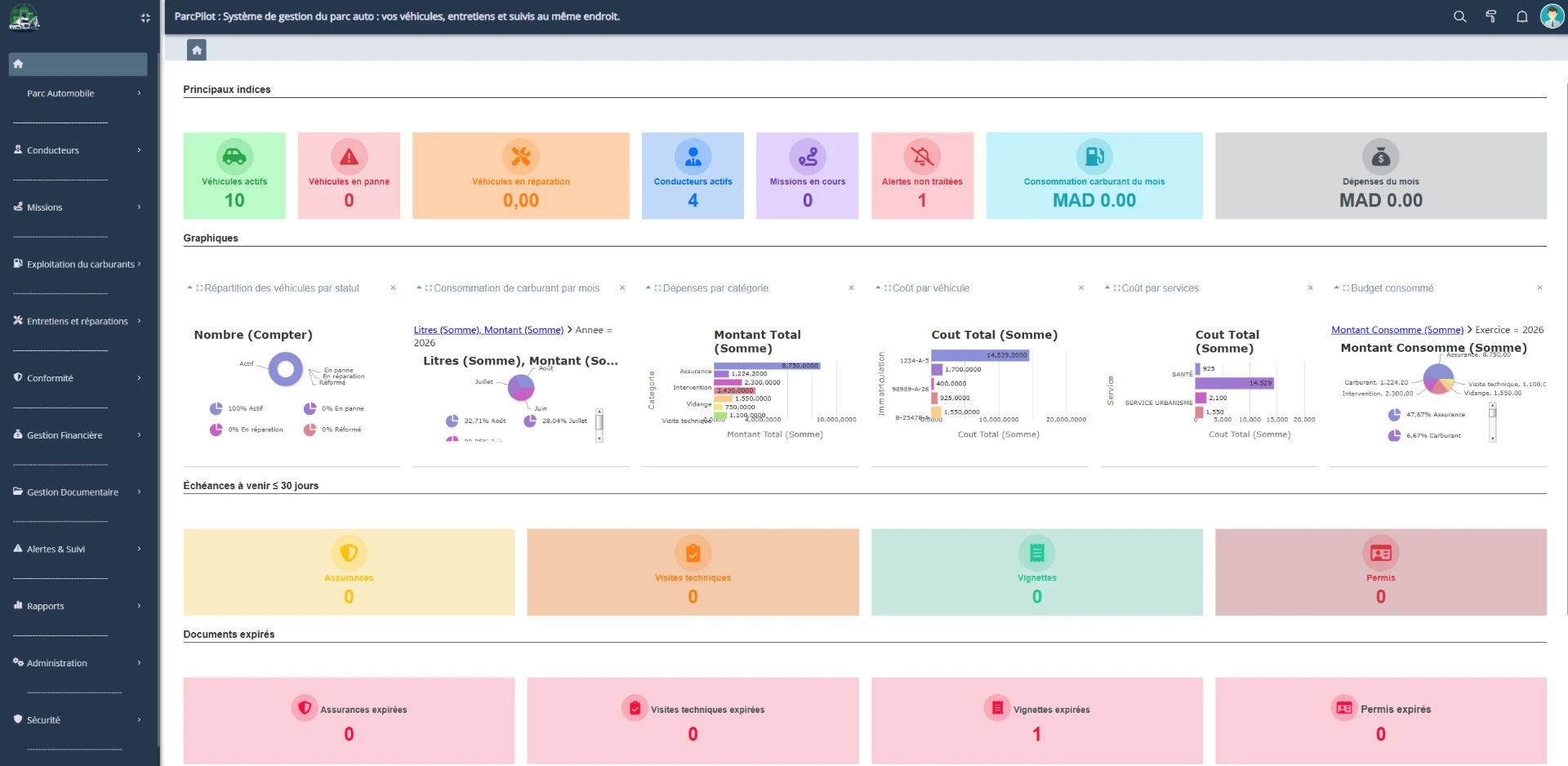Screen dimensions: 1568x766
Task: Follow the 'Litres (Somme), Montant (Somme)' link
Action: 488,330
